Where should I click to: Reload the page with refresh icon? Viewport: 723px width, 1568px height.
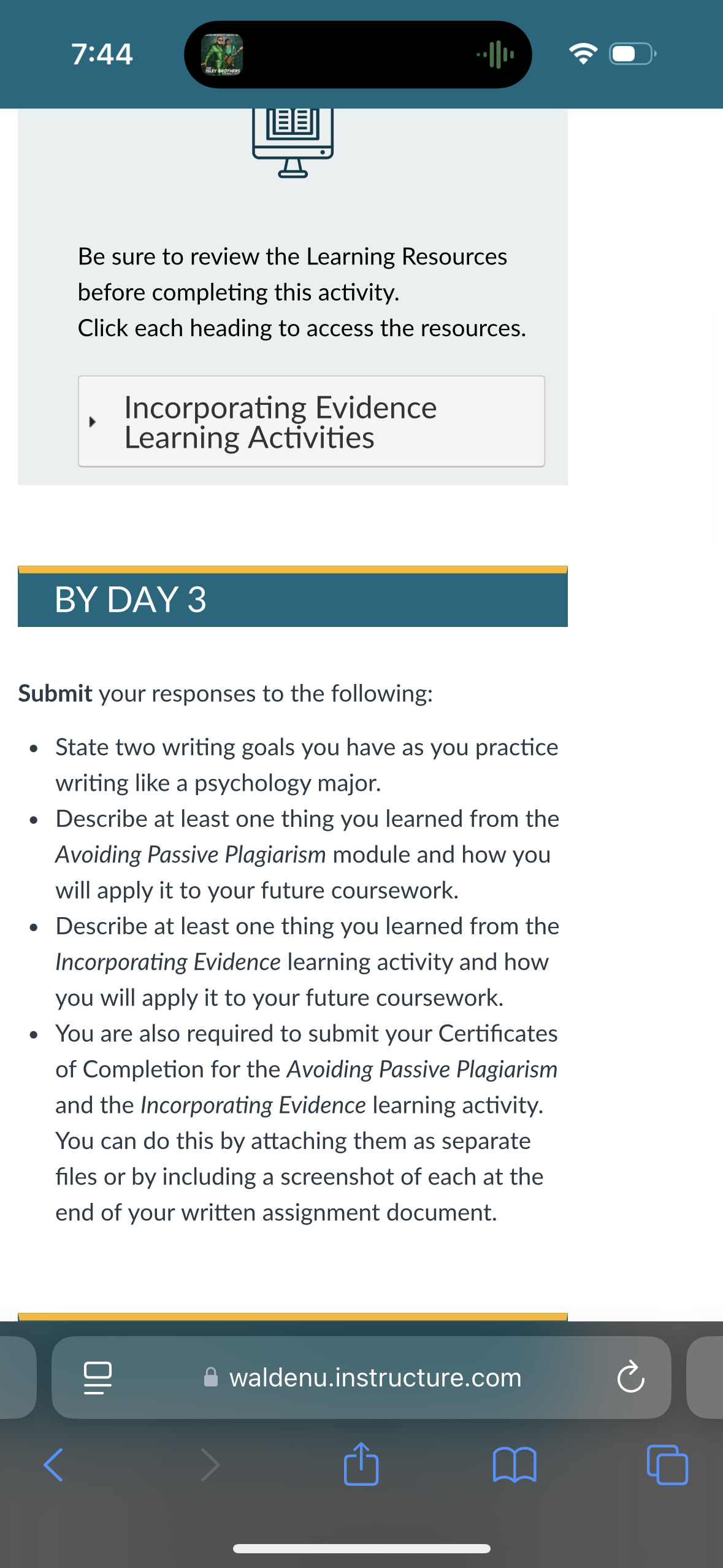[x=630, y=1377]
